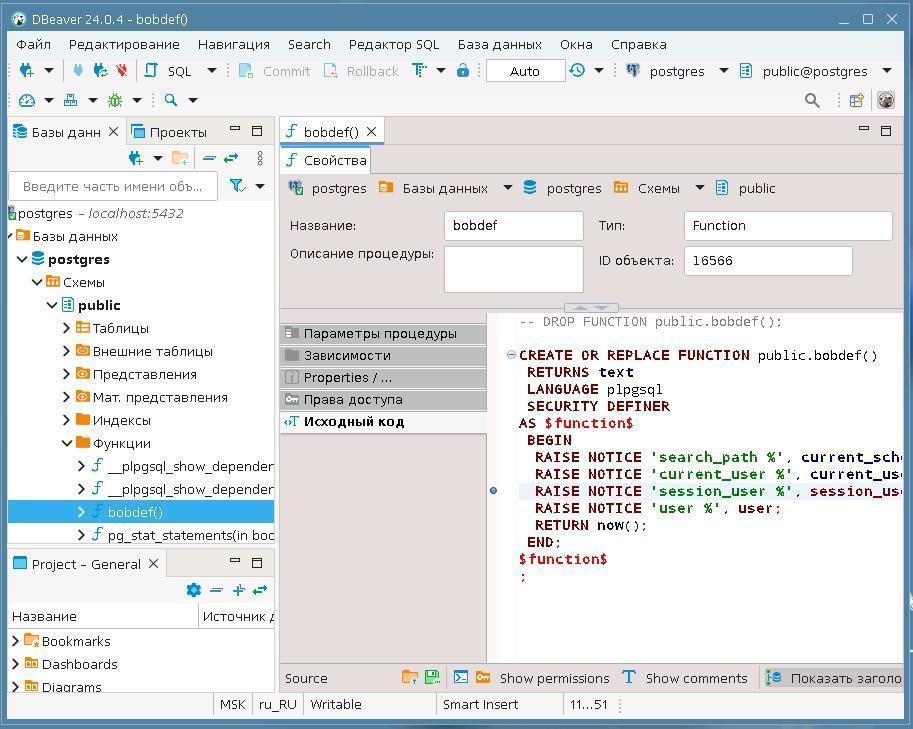The width and height of the screenshot is (913, 729).
Task: Click the bug debug icon
Action: pos(115,100)
